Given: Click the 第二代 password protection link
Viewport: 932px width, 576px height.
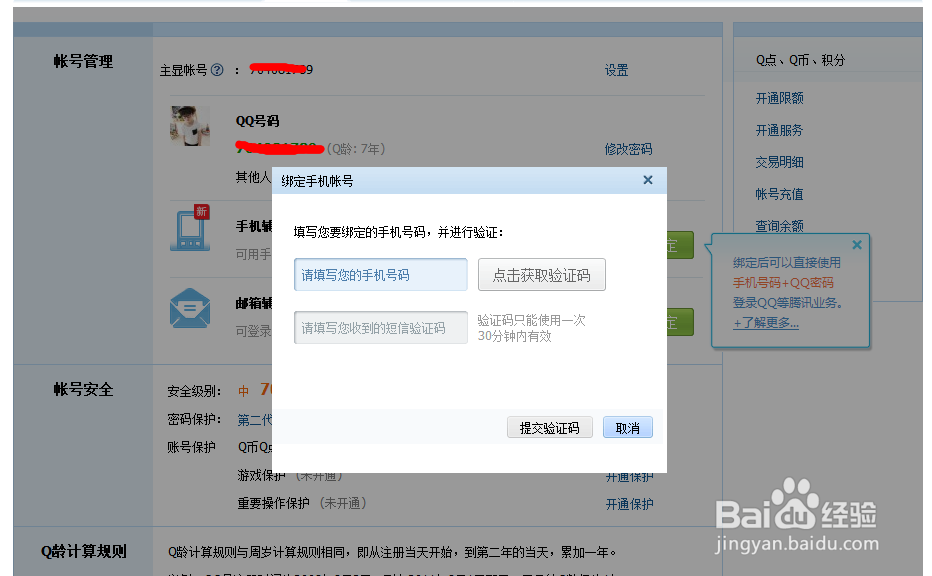Looking at the screenshot, I should (x=255, y=420).
